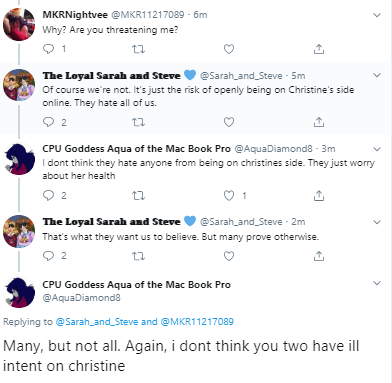Open @MKR11217089 mention link
The width and height of the screenshot is (392, 383).
197,322
